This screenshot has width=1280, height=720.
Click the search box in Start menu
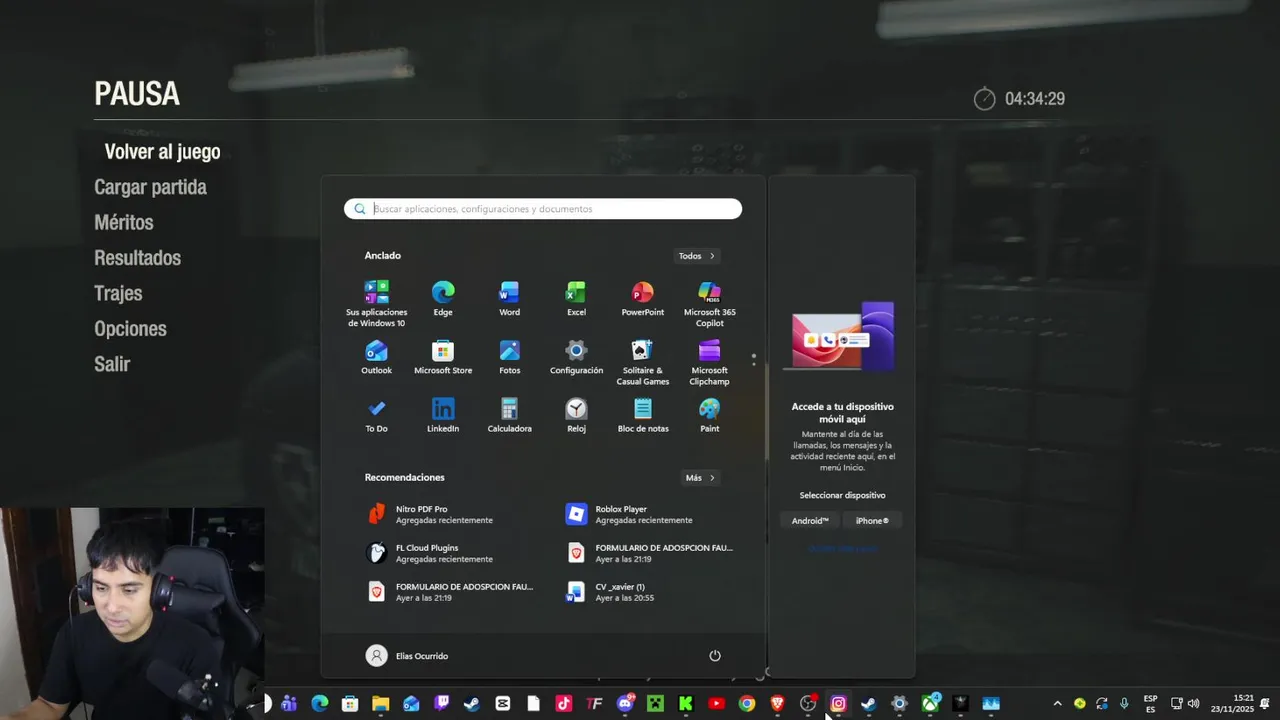click(x=543, y=209)
